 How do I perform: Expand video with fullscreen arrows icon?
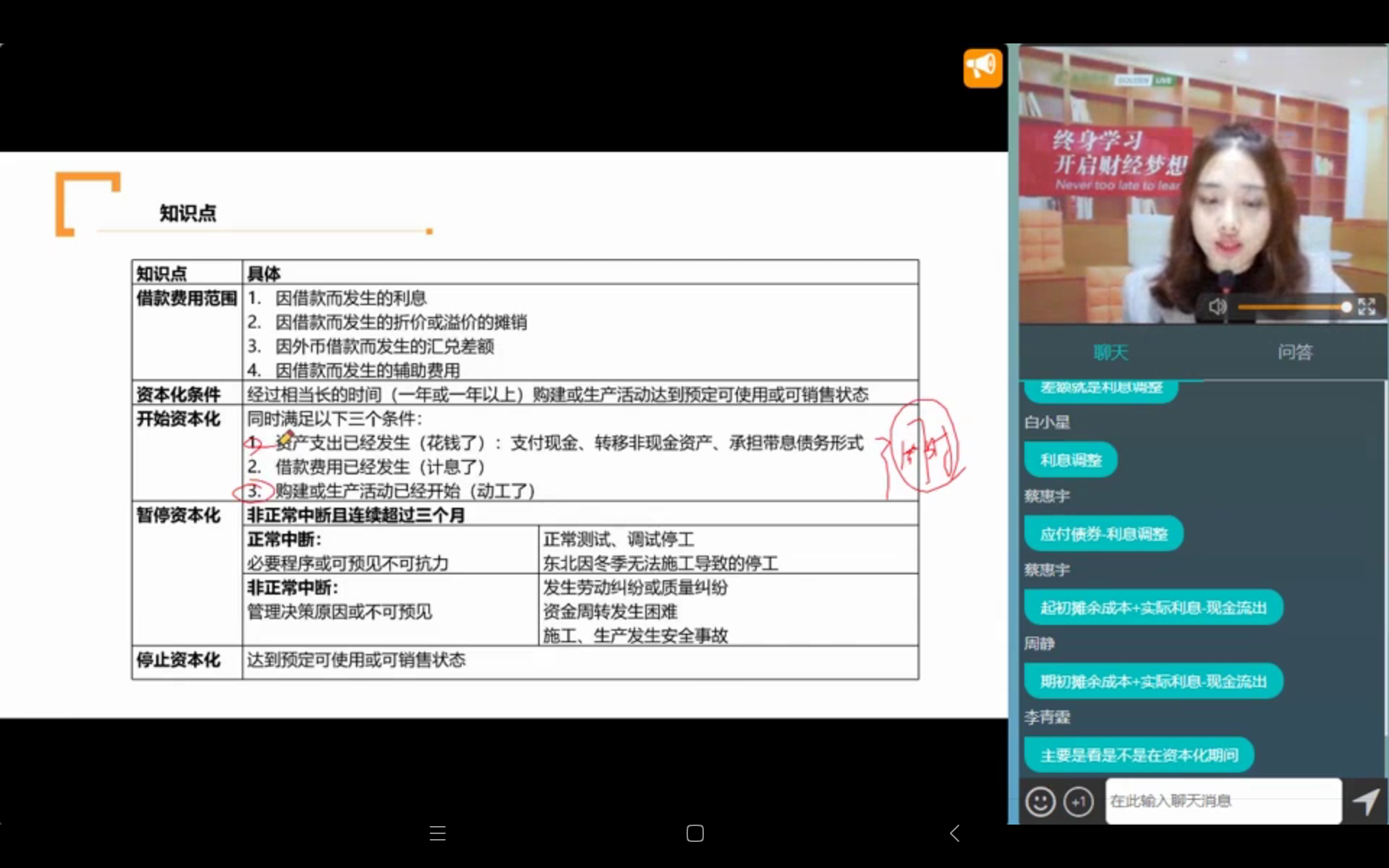point(1366,307)
